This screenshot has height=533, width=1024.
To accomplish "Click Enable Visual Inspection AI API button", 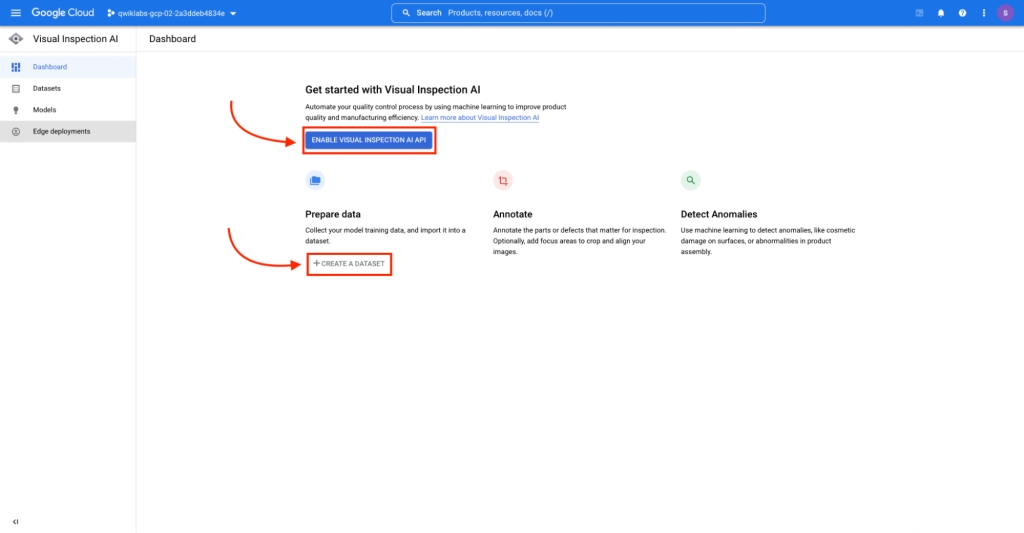I will click(x=369, y=140).
